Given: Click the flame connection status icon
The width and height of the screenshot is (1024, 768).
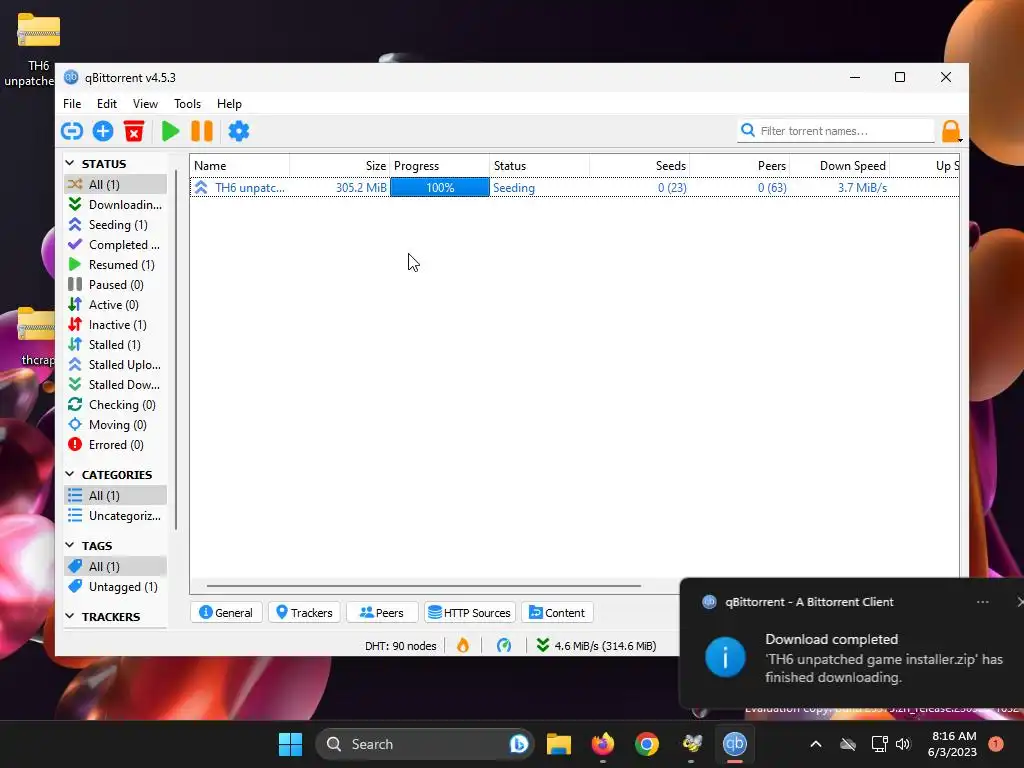Looking at the screenshot, I should 463,646.
